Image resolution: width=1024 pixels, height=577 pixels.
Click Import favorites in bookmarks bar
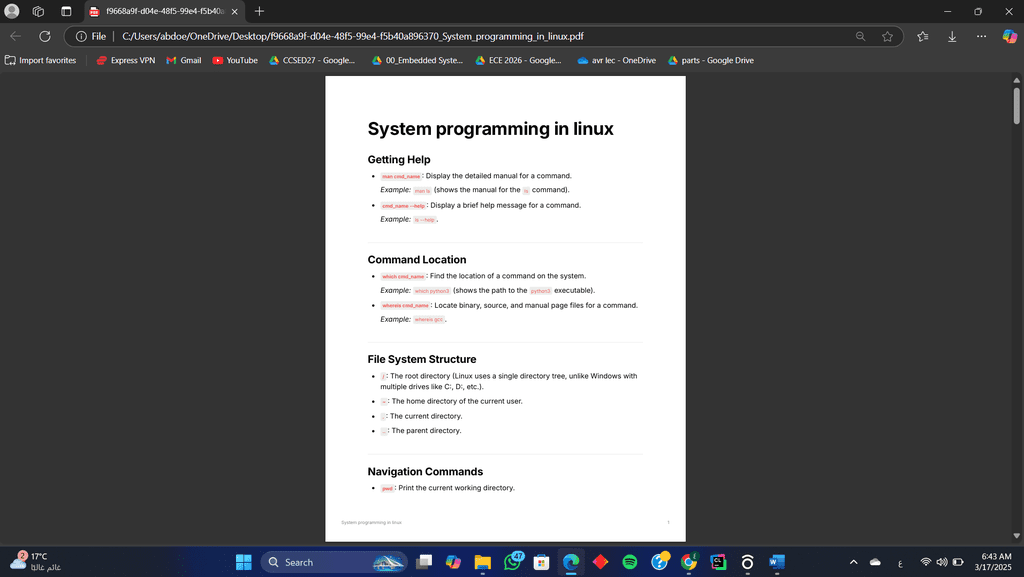pyautogui.click(x=40, y=60)
